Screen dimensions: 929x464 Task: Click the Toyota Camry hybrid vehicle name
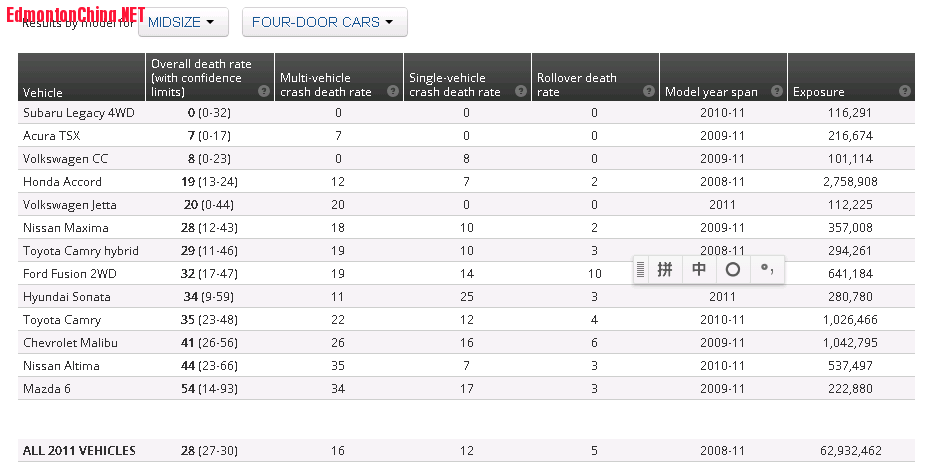80,251
